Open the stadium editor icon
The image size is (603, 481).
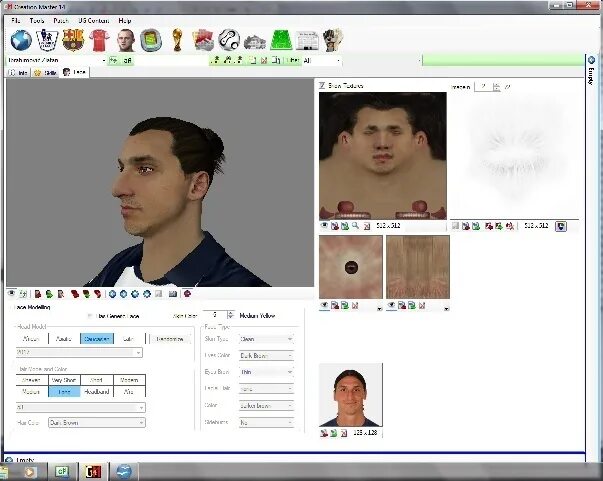click(151, 40)
